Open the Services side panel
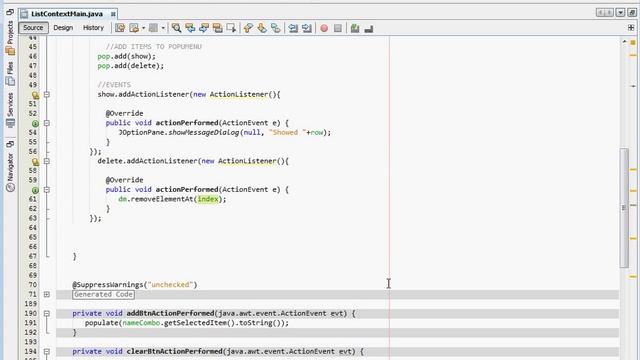This screenshot has width=640, height=360. 10,110
